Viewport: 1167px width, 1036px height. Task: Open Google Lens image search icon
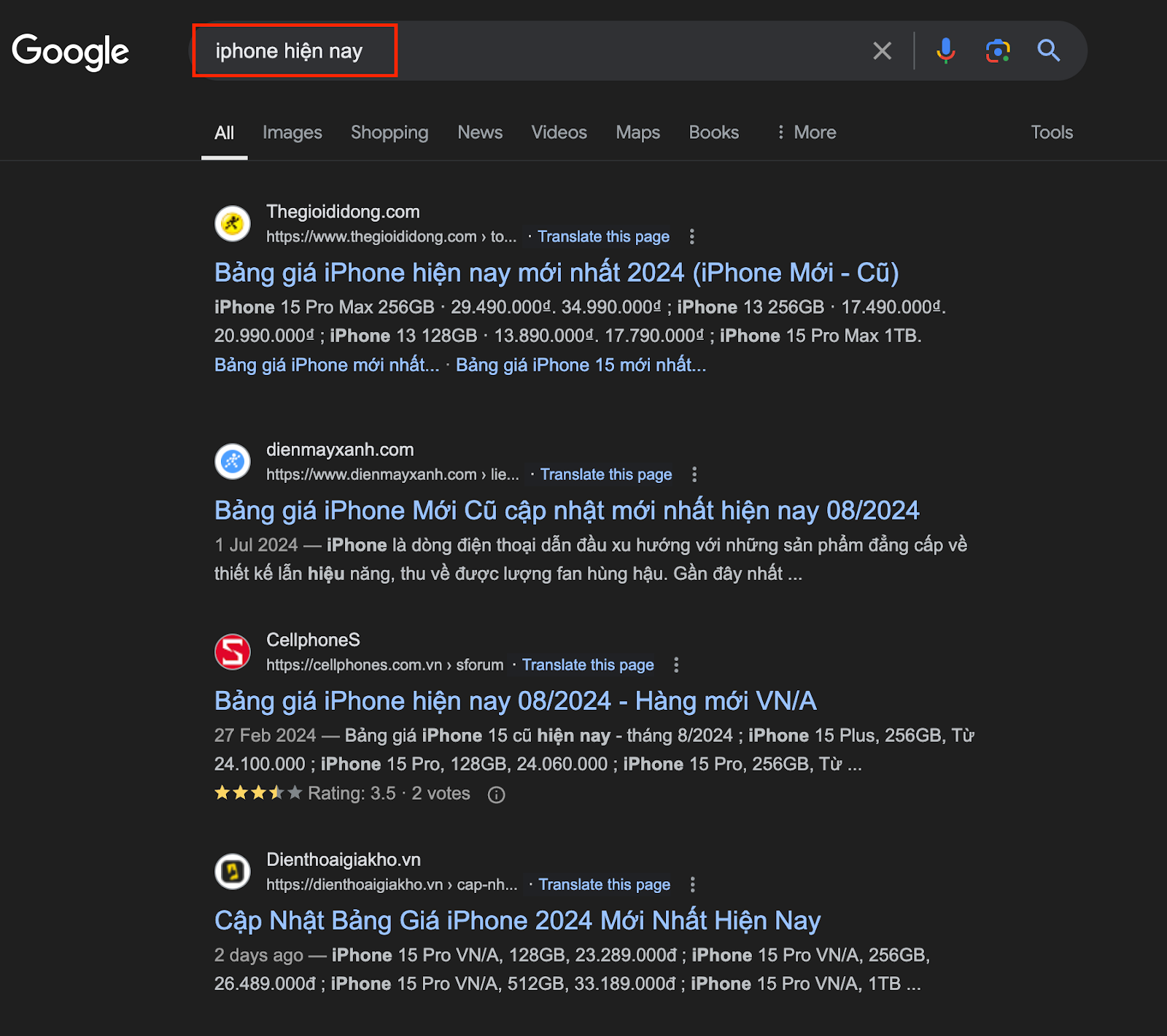point(997,50)
